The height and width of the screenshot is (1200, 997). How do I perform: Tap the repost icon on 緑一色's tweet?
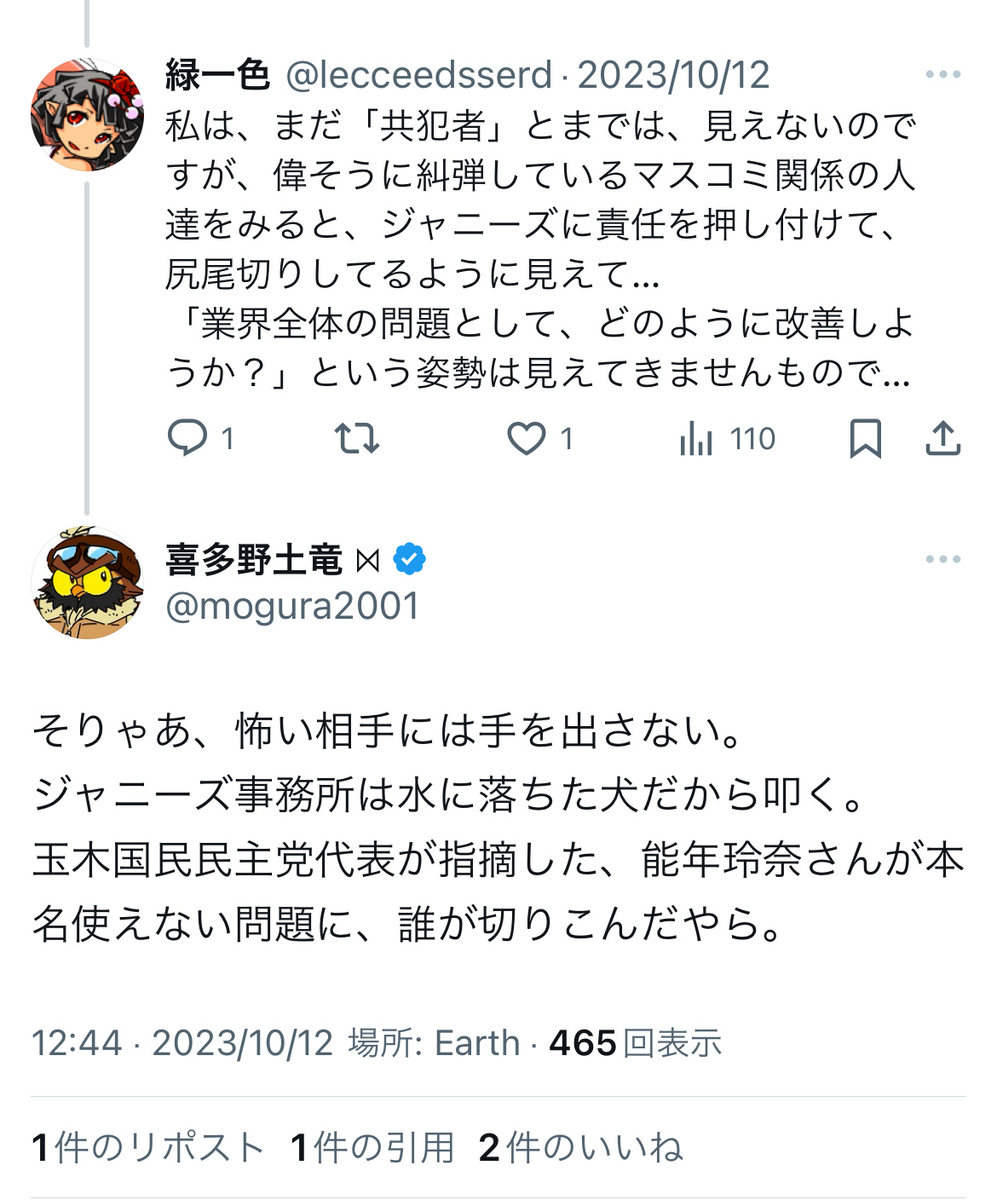357,439
